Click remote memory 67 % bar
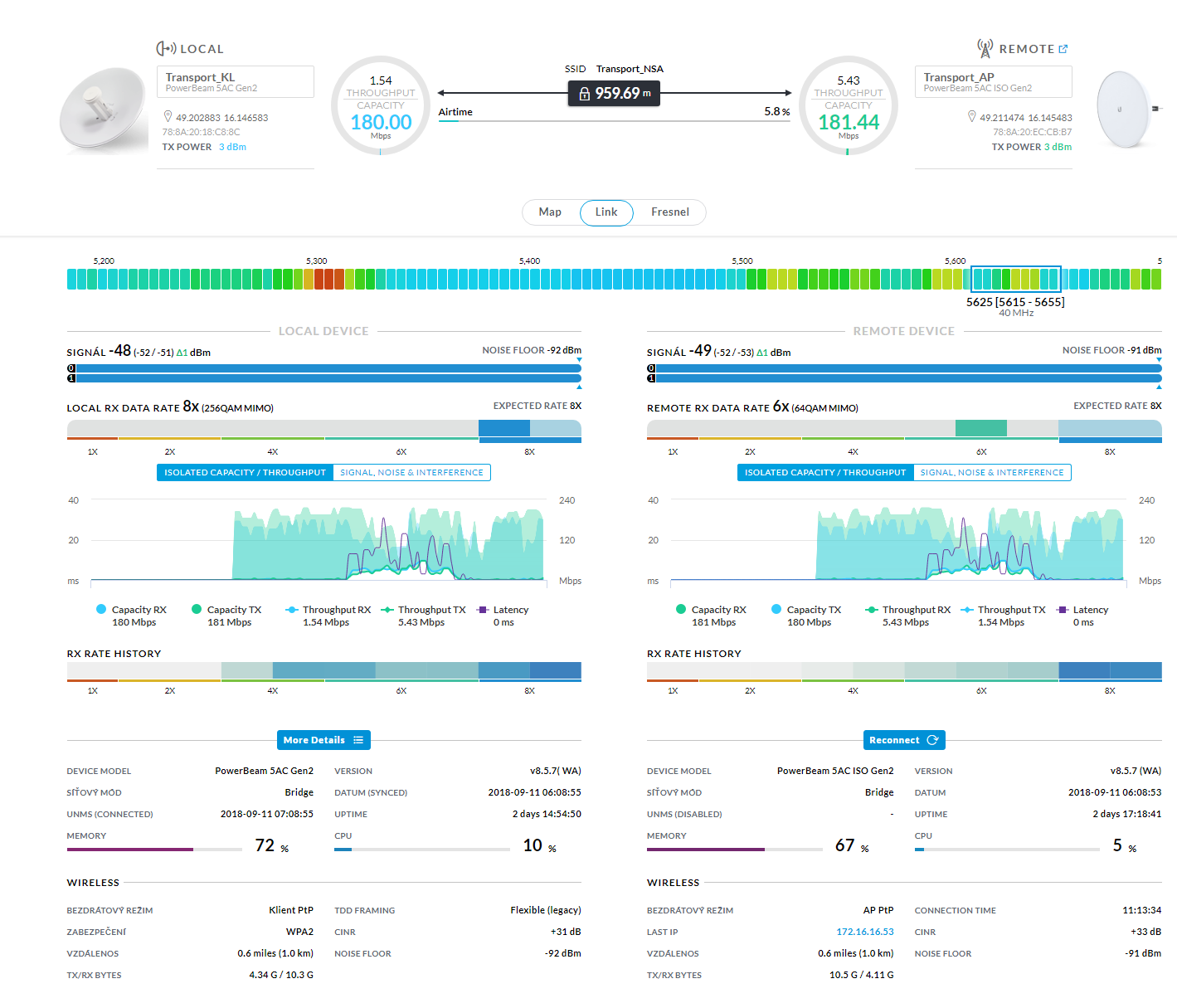The image size is (1177, 1008). (735, 850)
